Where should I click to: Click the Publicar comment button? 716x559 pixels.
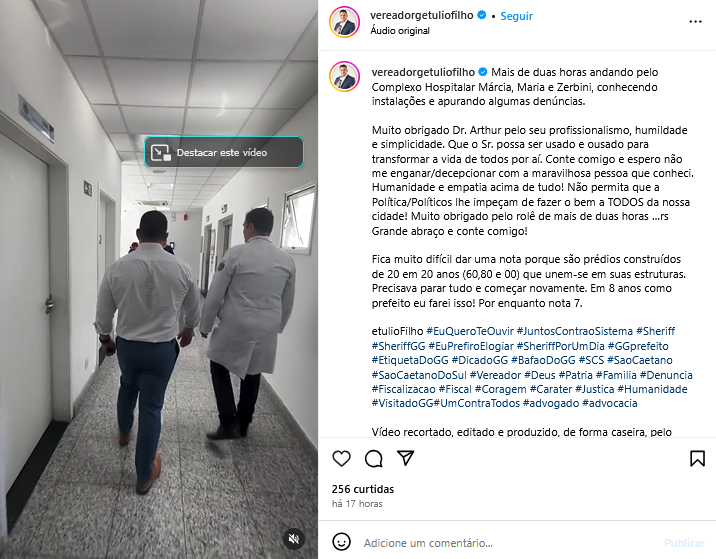[x=684, y=543]
